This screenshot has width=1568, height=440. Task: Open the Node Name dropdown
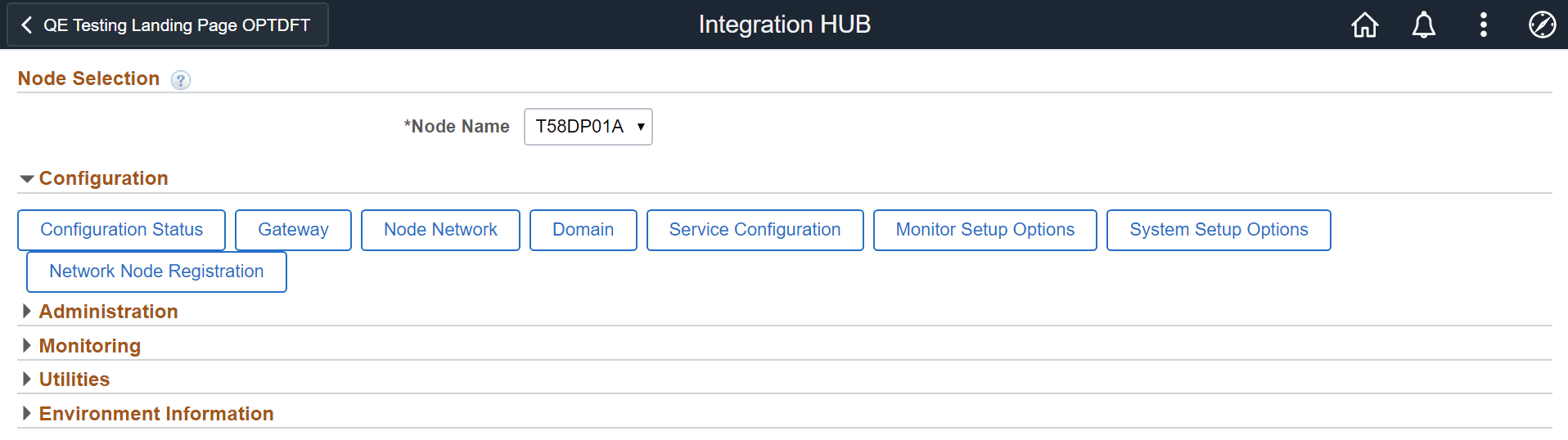point(588,127)
